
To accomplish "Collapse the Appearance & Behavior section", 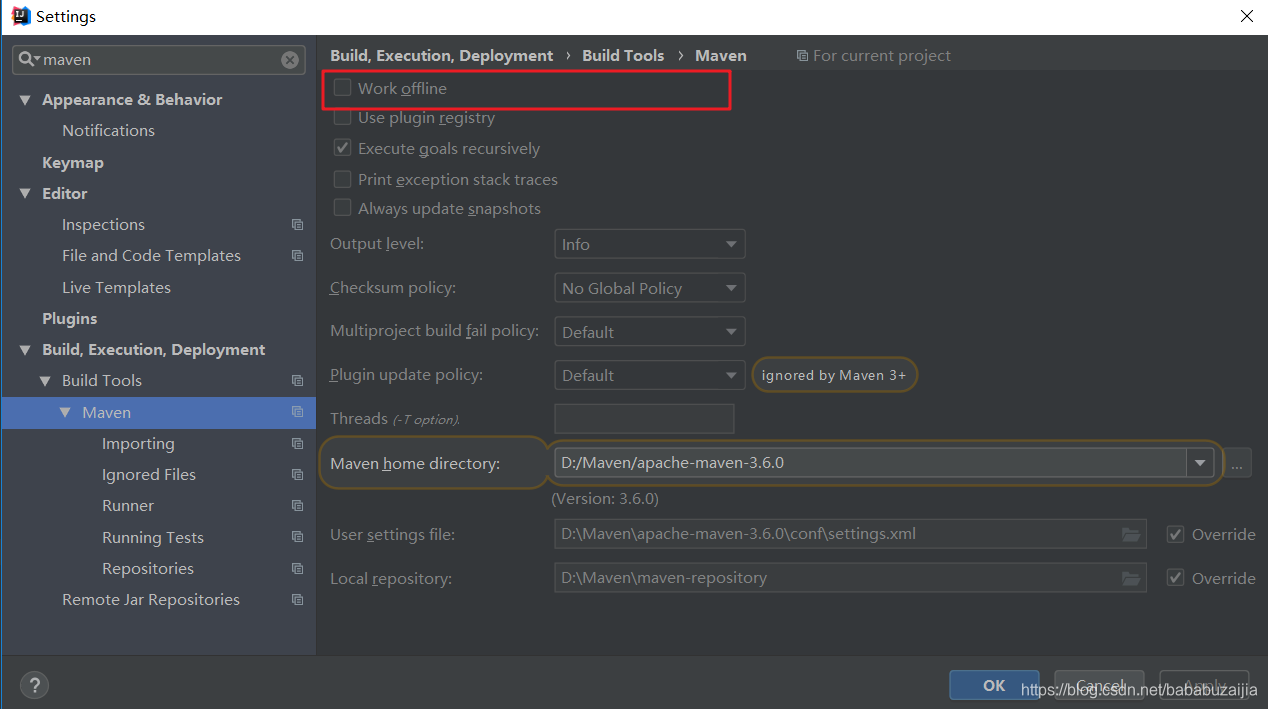I will [x=25, y=100].
